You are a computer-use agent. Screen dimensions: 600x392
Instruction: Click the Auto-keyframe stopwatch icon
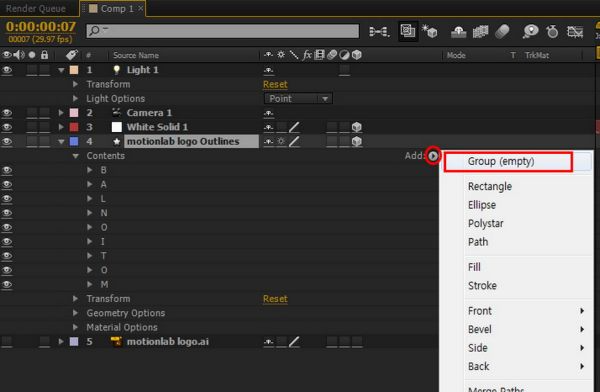click(552, 32)
